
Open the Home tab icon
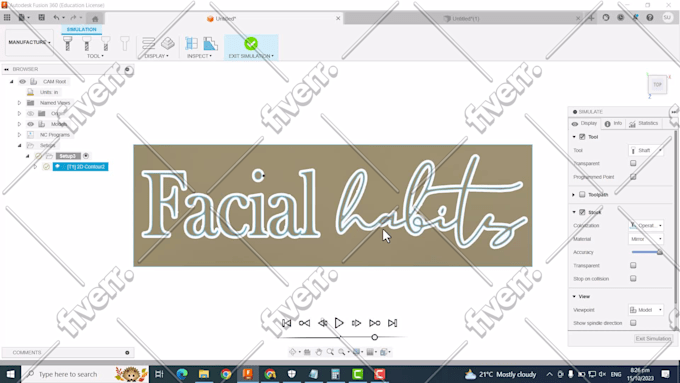tap(95, 18)
